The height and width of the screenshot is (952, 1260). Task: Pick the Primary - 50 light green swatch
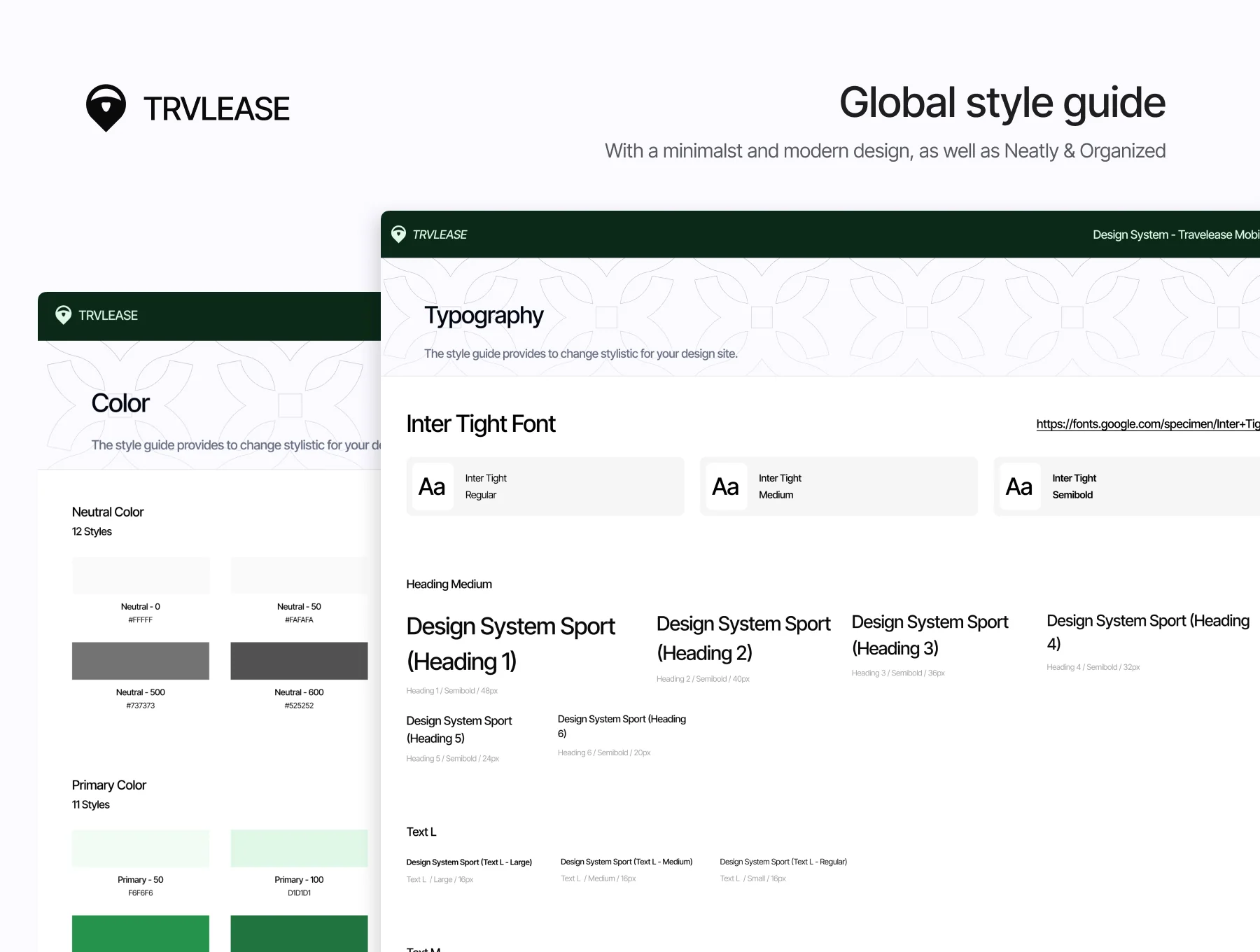point(141,848)
